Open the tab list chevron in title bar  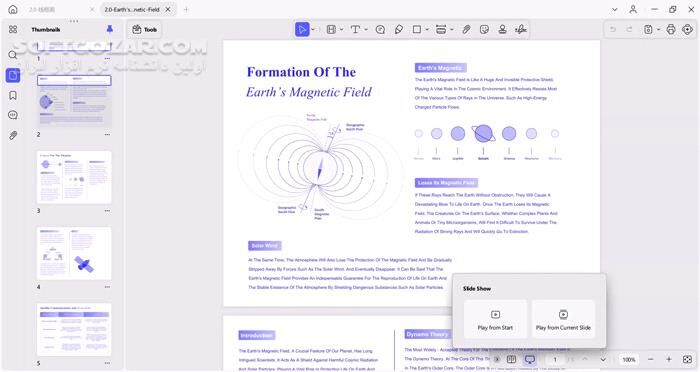pyautogui.click(x=615, y=9)
